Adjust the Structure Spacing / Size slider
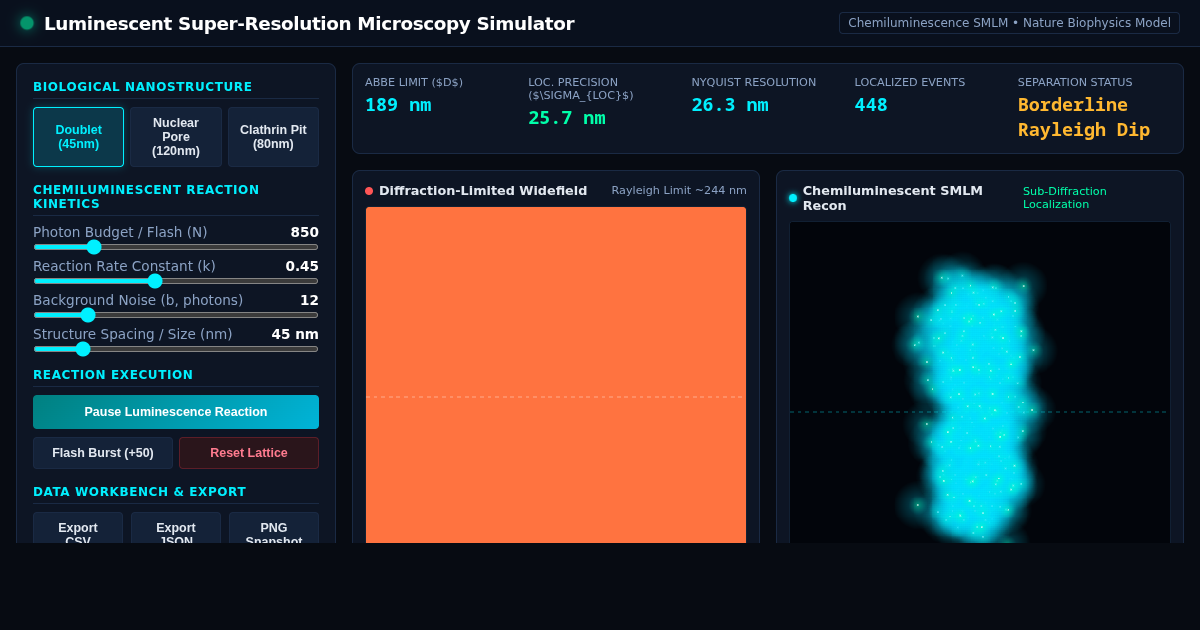The height and width of the screenshot is (630, 1200). [176, 349]
